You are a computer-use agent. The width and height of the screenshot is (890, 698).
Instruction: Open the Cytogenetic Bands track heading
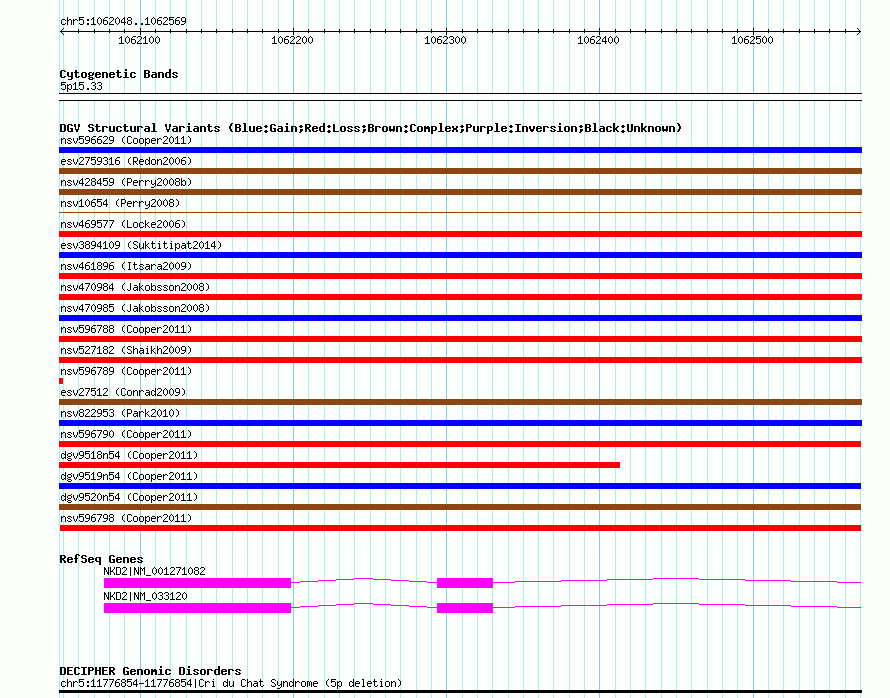(x=119, y=74)
